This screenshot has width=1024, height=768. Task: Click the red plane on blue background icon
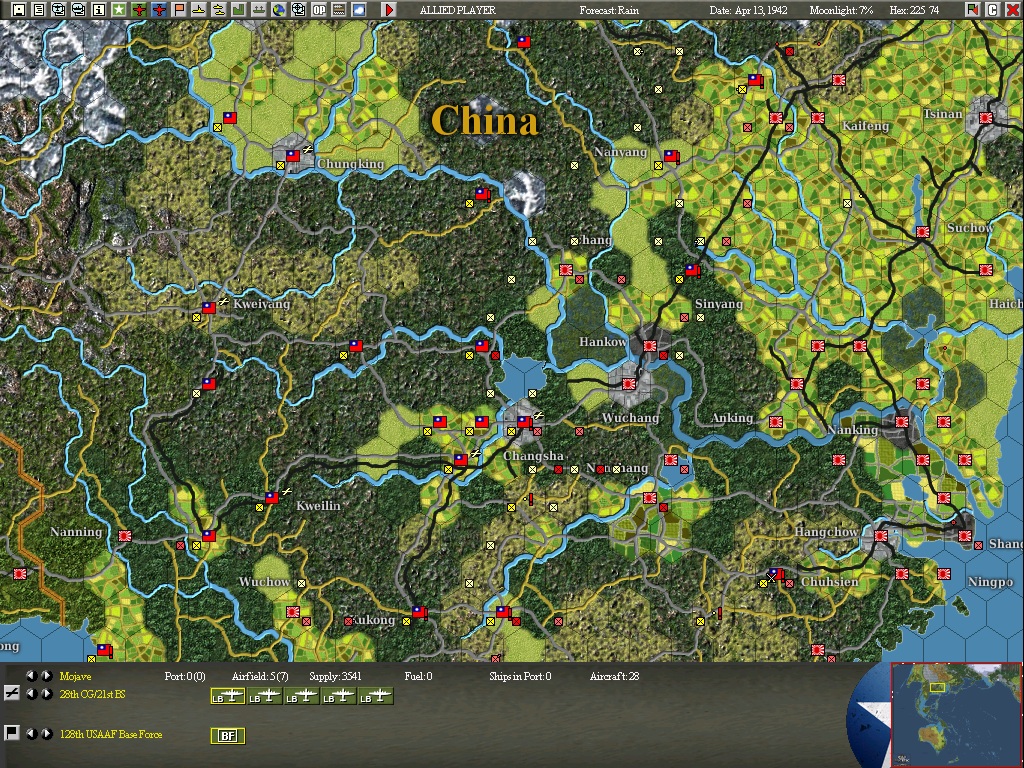[x=159, y=10]
